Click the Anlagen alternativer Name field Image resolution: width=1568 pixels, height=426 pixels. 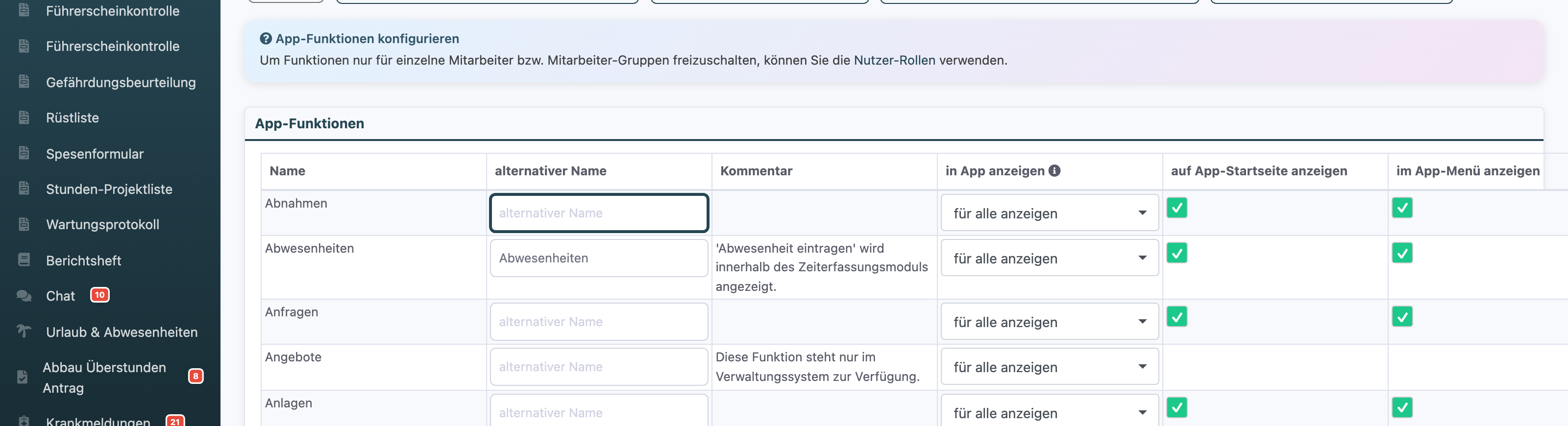pos(599,411)
